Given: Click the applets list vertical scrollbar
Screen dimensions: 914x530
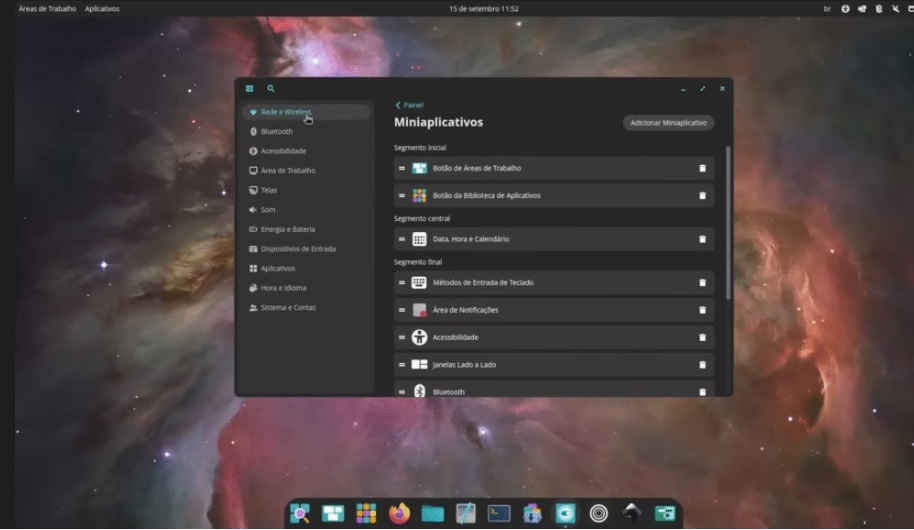Looking at the screenshot, I should 728,220.
